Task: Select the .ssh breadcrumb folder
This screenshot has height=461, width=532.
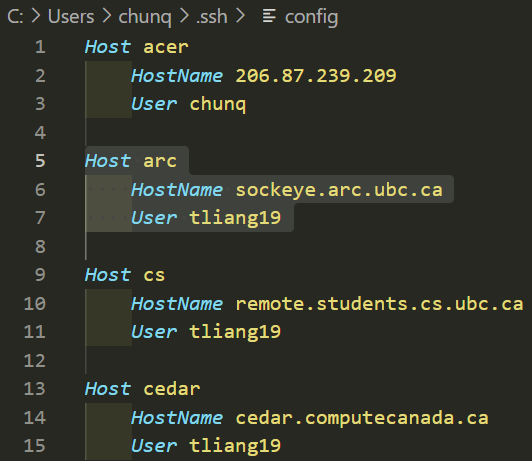Action: (212, 17)
